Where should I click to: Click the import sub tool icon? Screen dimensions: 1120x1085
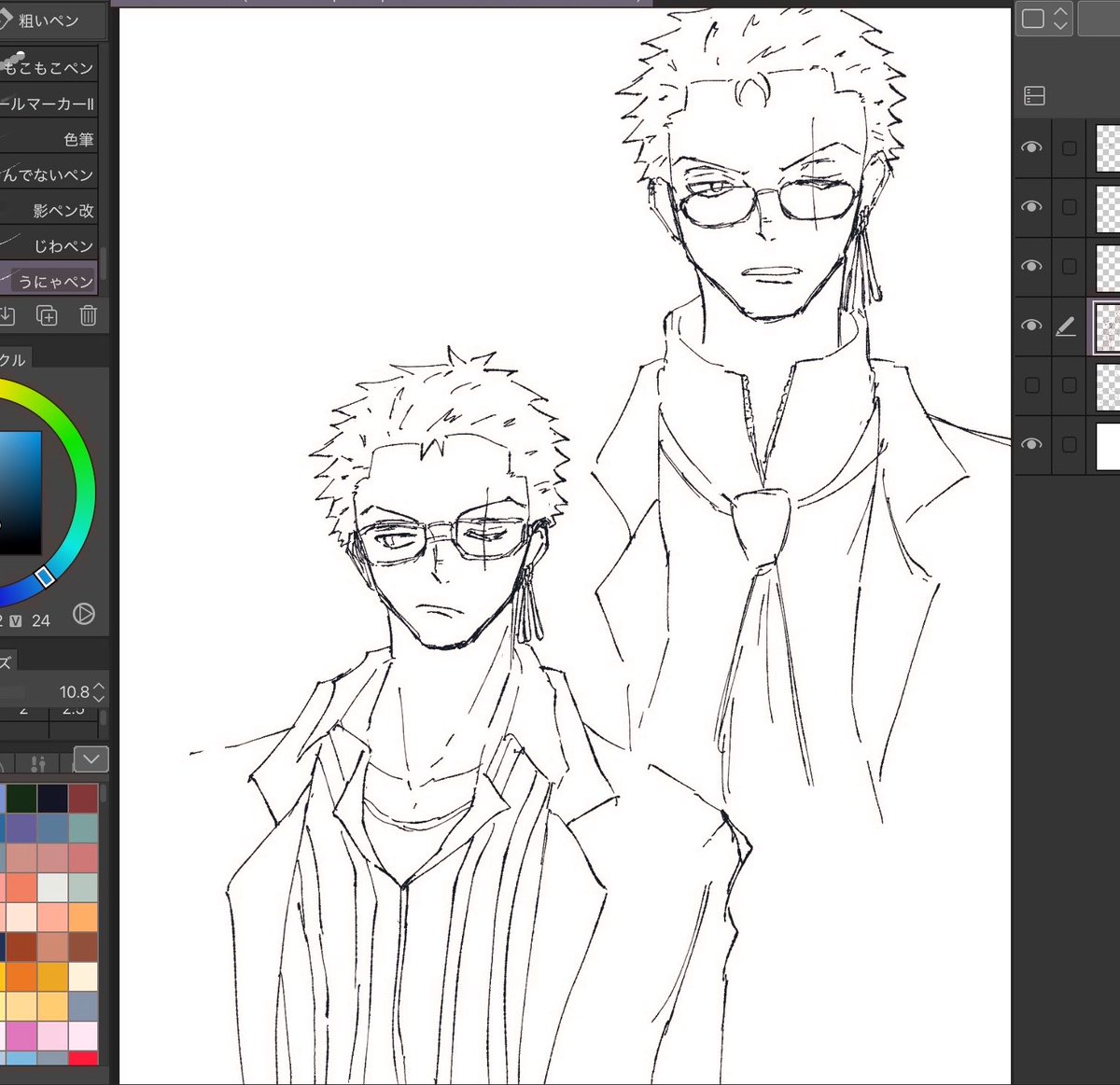[x=7, y=315]
